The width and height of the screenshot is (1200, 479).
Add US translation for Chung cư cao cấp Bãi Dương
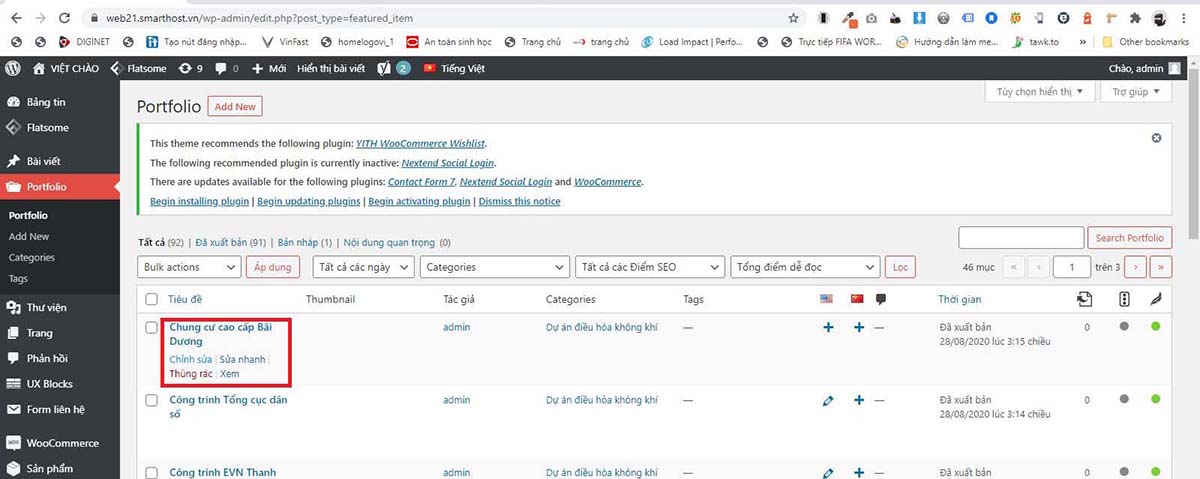tap(828, 328)
